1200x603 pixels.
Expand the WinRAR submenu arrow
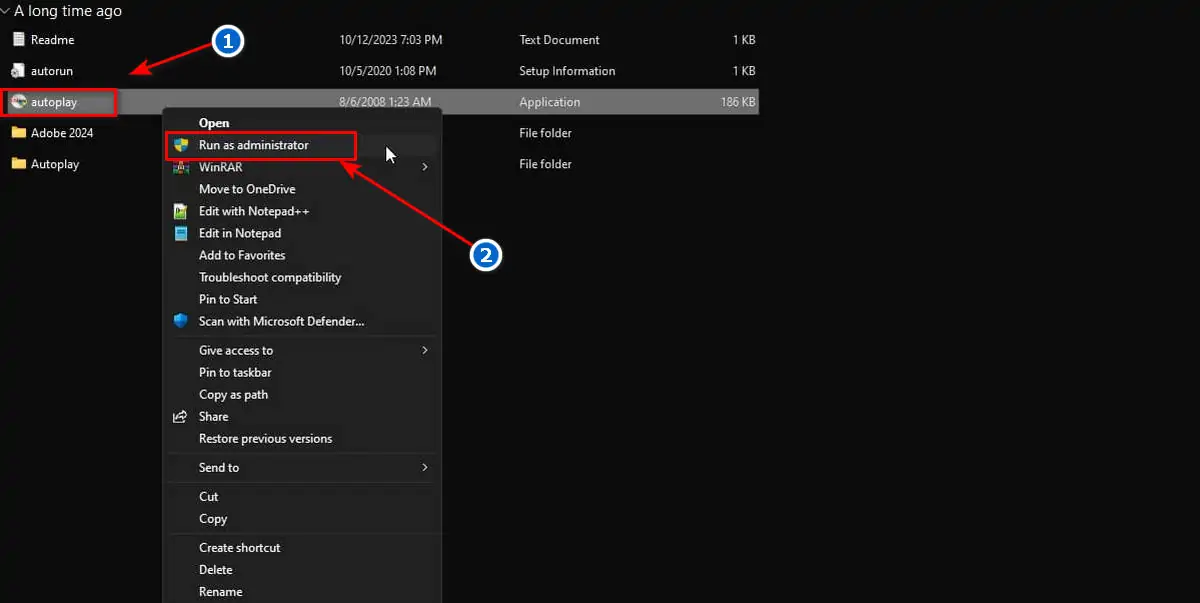tap(424, 167)
